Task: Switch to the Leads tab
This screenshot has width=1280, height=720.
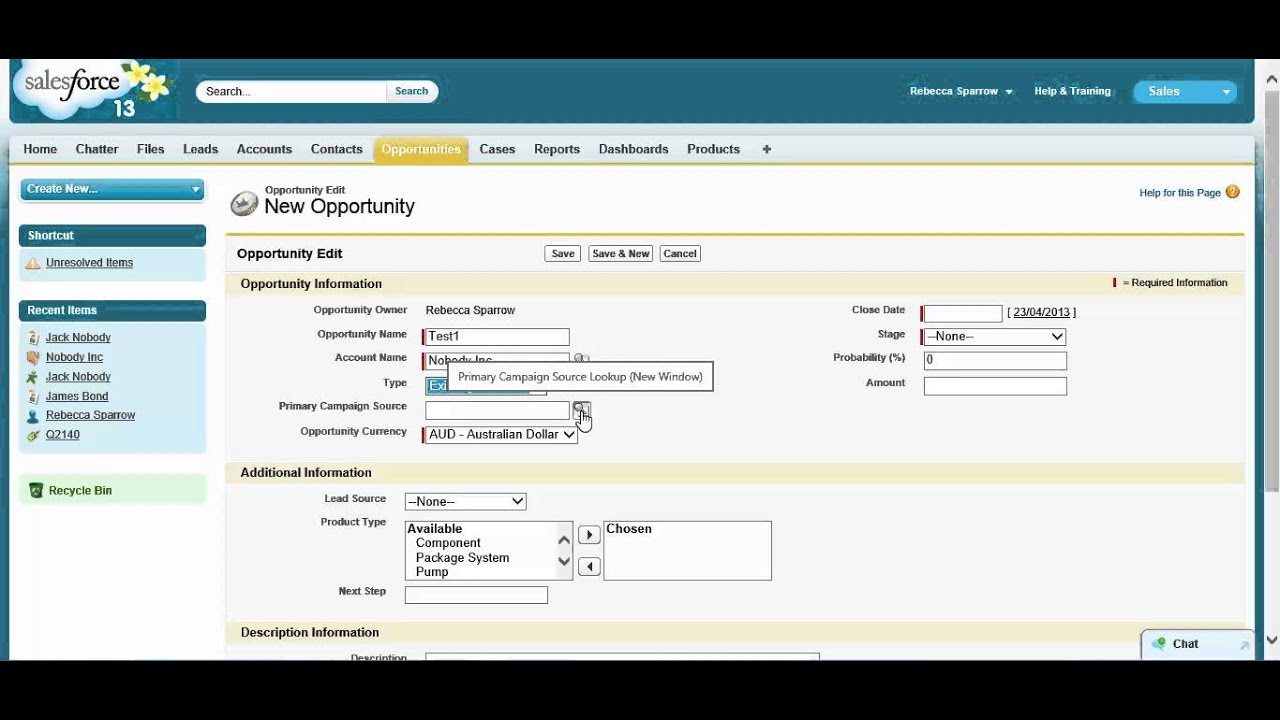Action: (200, 149)
